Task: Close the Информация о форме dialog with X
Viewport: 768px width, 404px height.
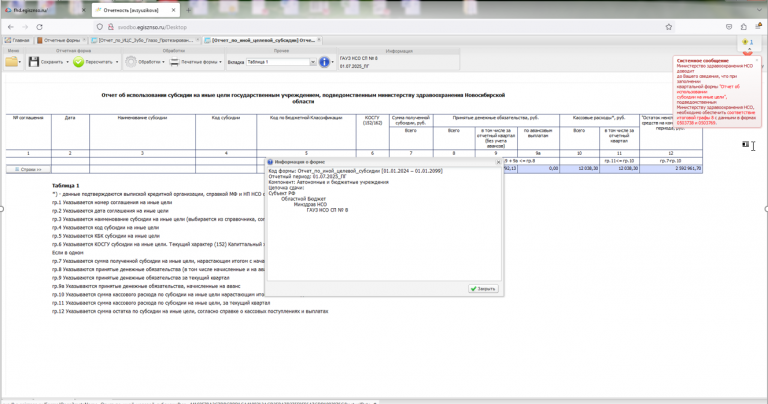Action: 499,162
